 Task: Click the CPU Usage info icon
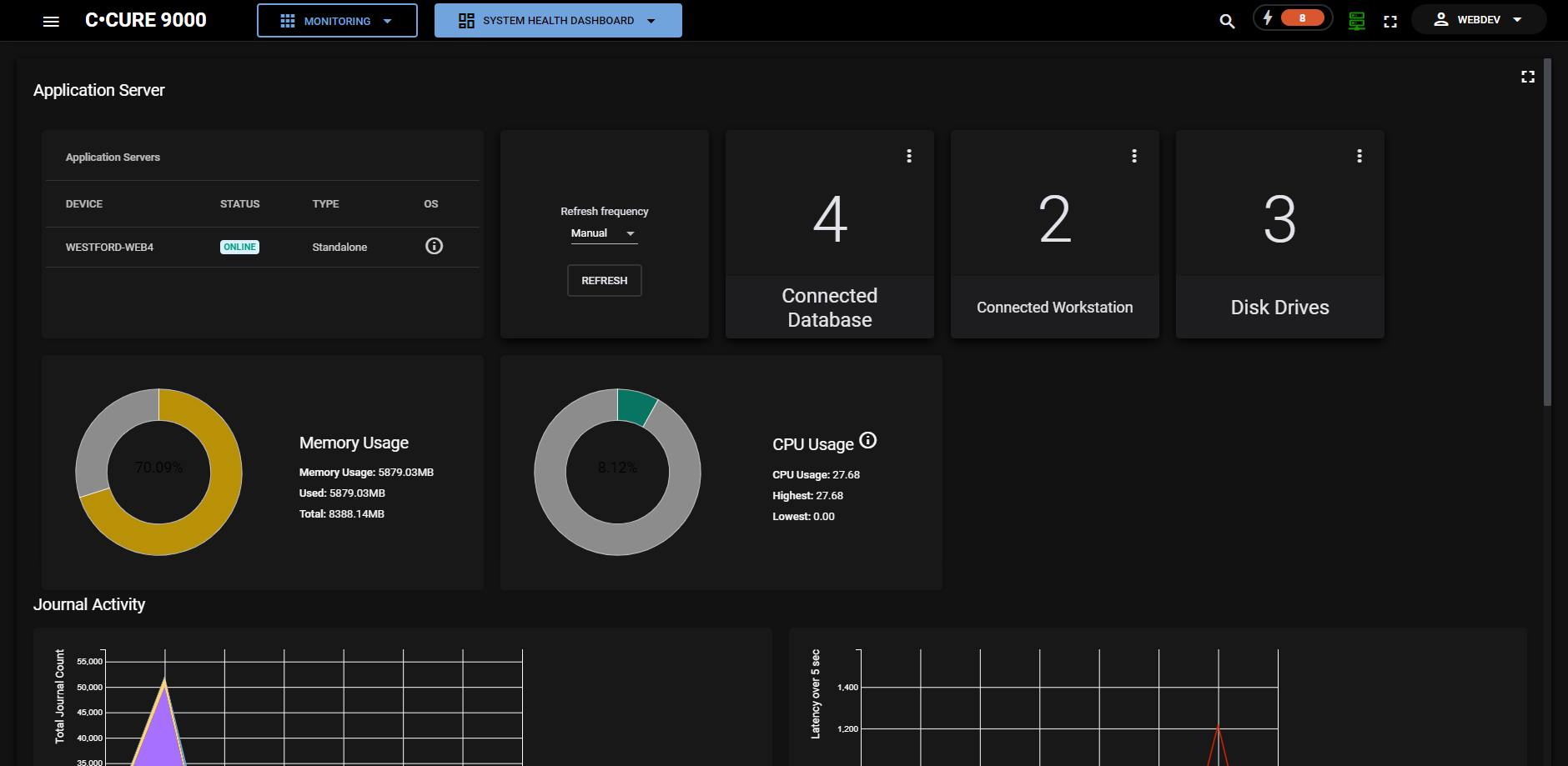pyautogui.click(x=868, y=440)
